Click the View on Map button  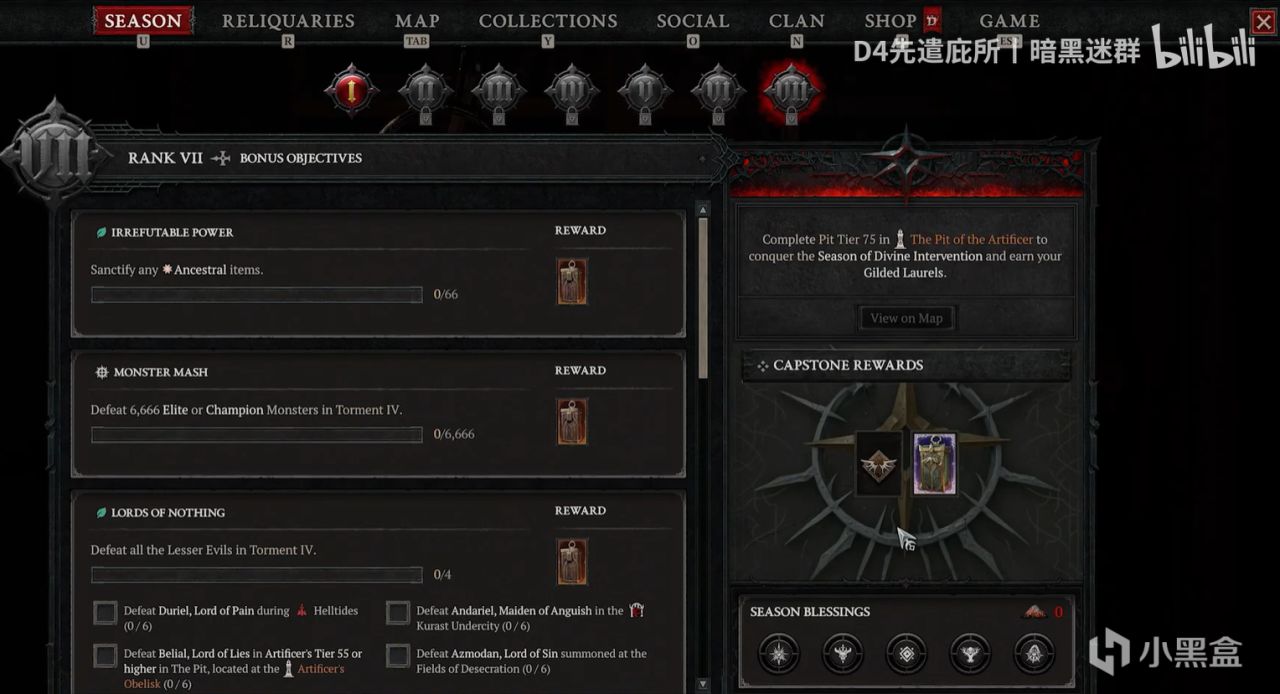906,318
